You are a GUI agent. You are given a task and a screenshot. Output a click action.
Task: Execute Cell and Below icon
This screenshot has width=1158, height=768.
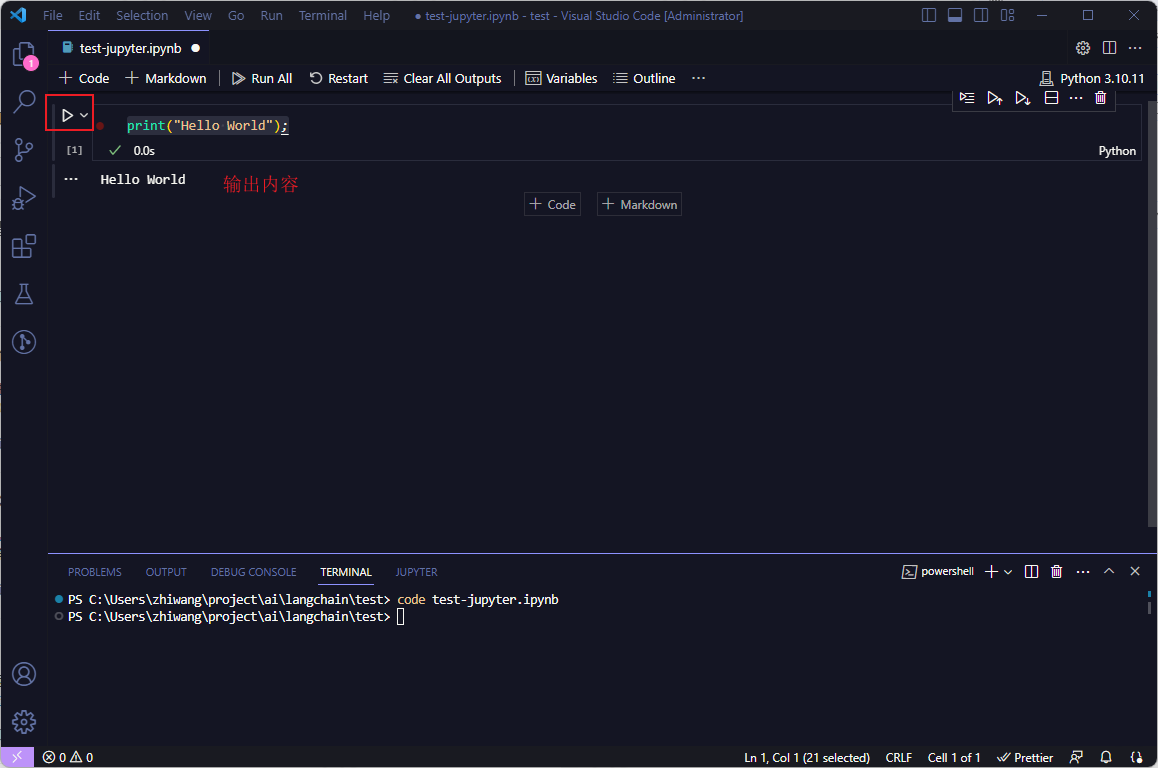[1022, 97]
